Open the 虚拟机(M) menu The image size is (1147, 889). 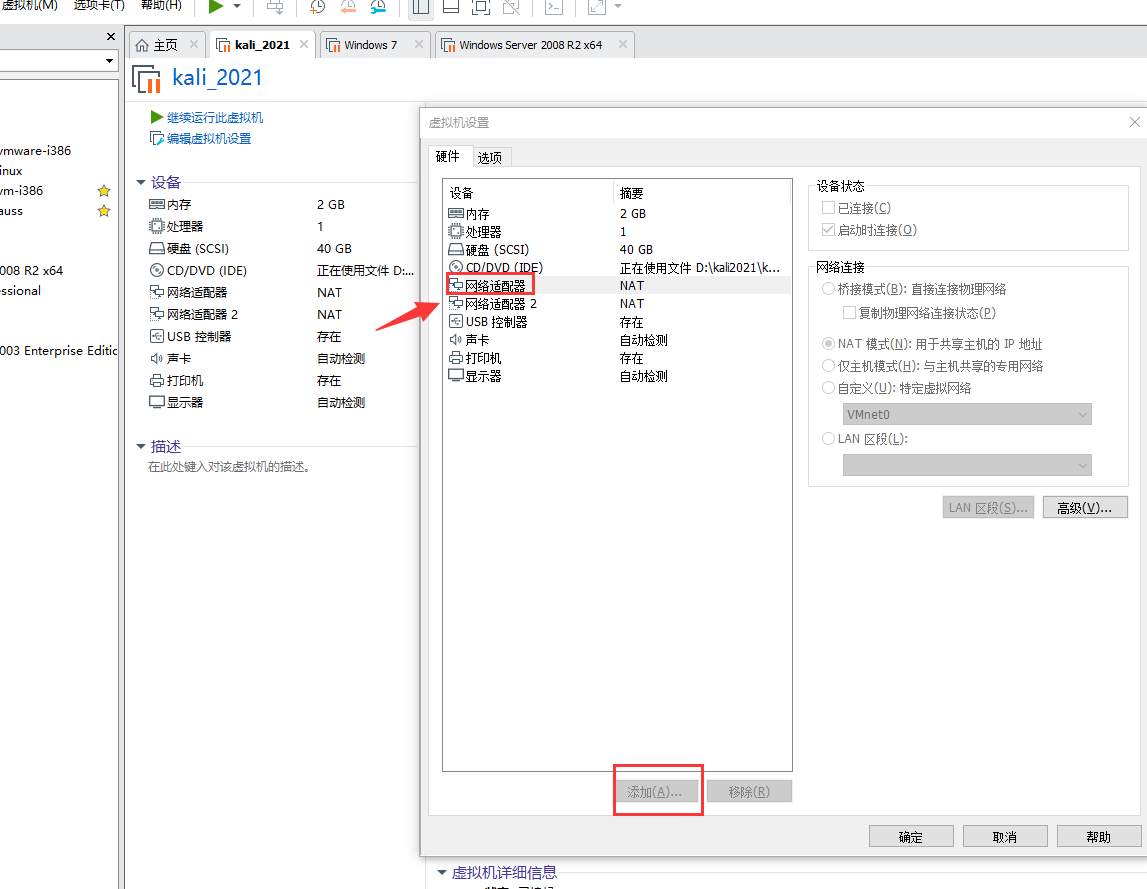29,5
